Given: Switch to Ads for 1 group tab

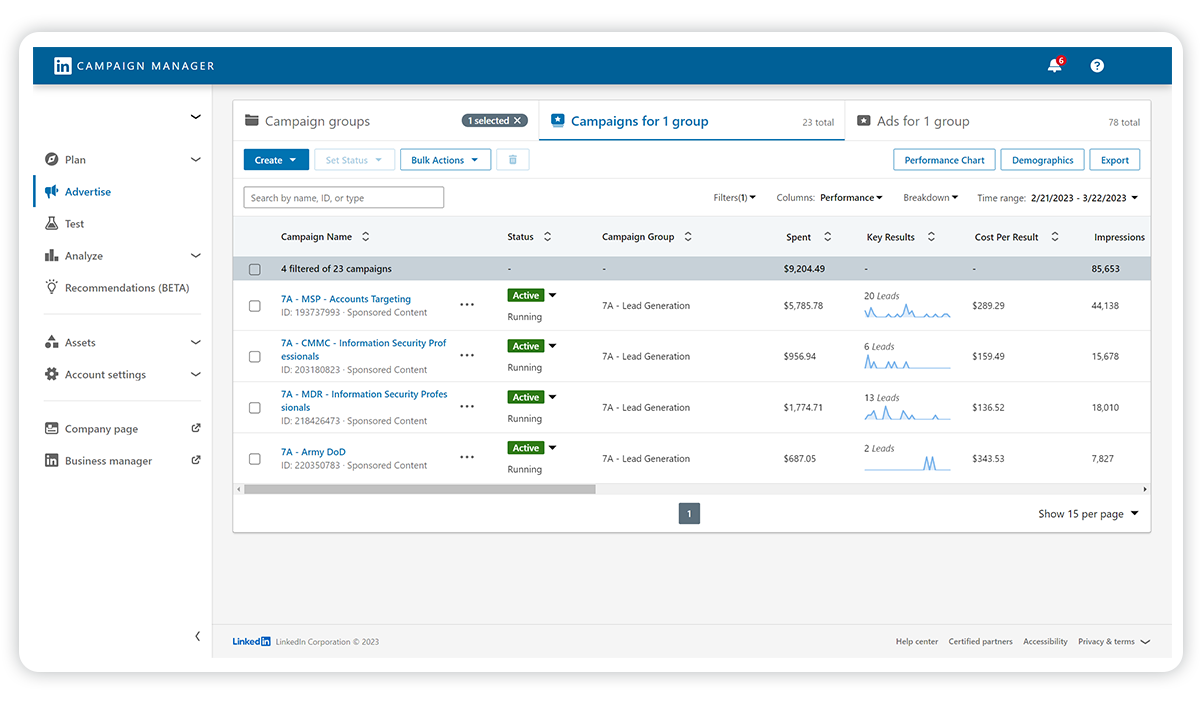Looking at the screenshot, I should [922, 121].
